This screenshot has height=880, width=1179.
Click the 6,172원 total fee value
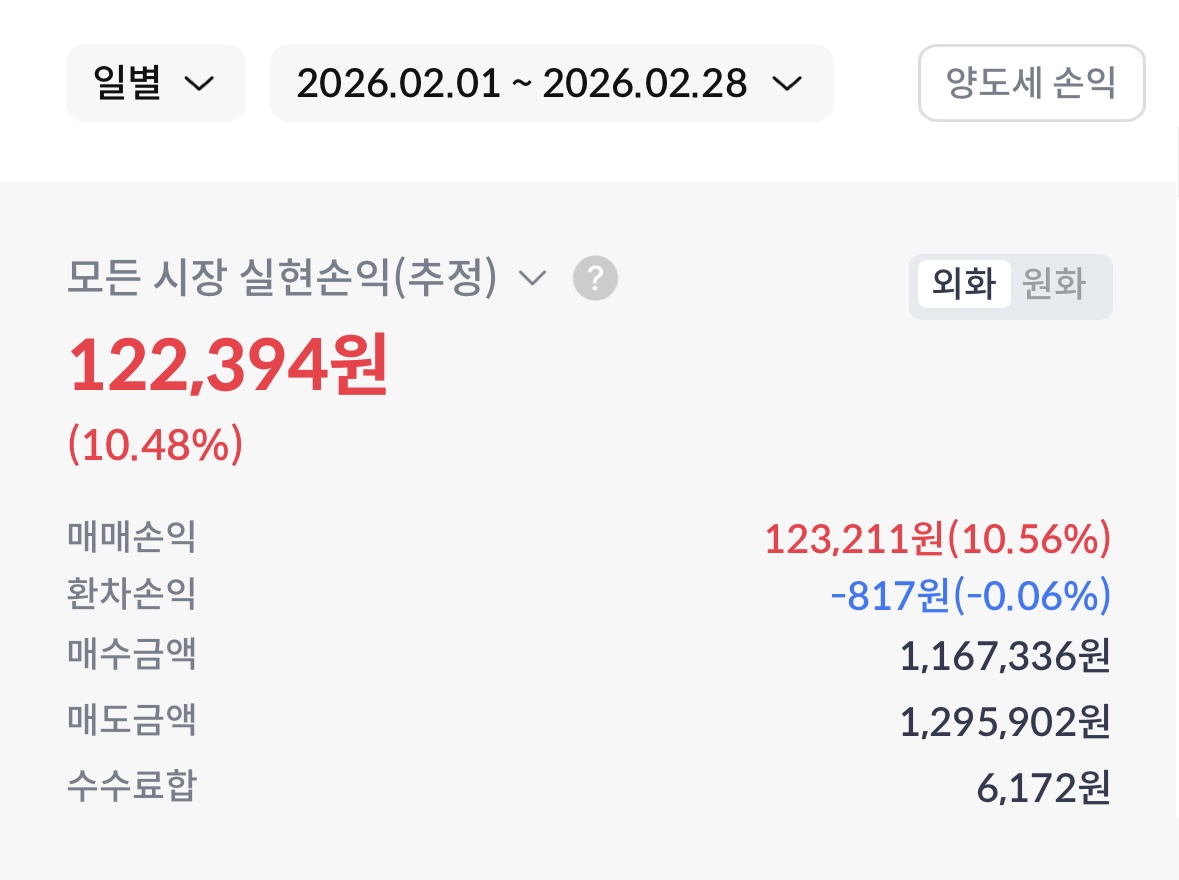click(1043, 788)
